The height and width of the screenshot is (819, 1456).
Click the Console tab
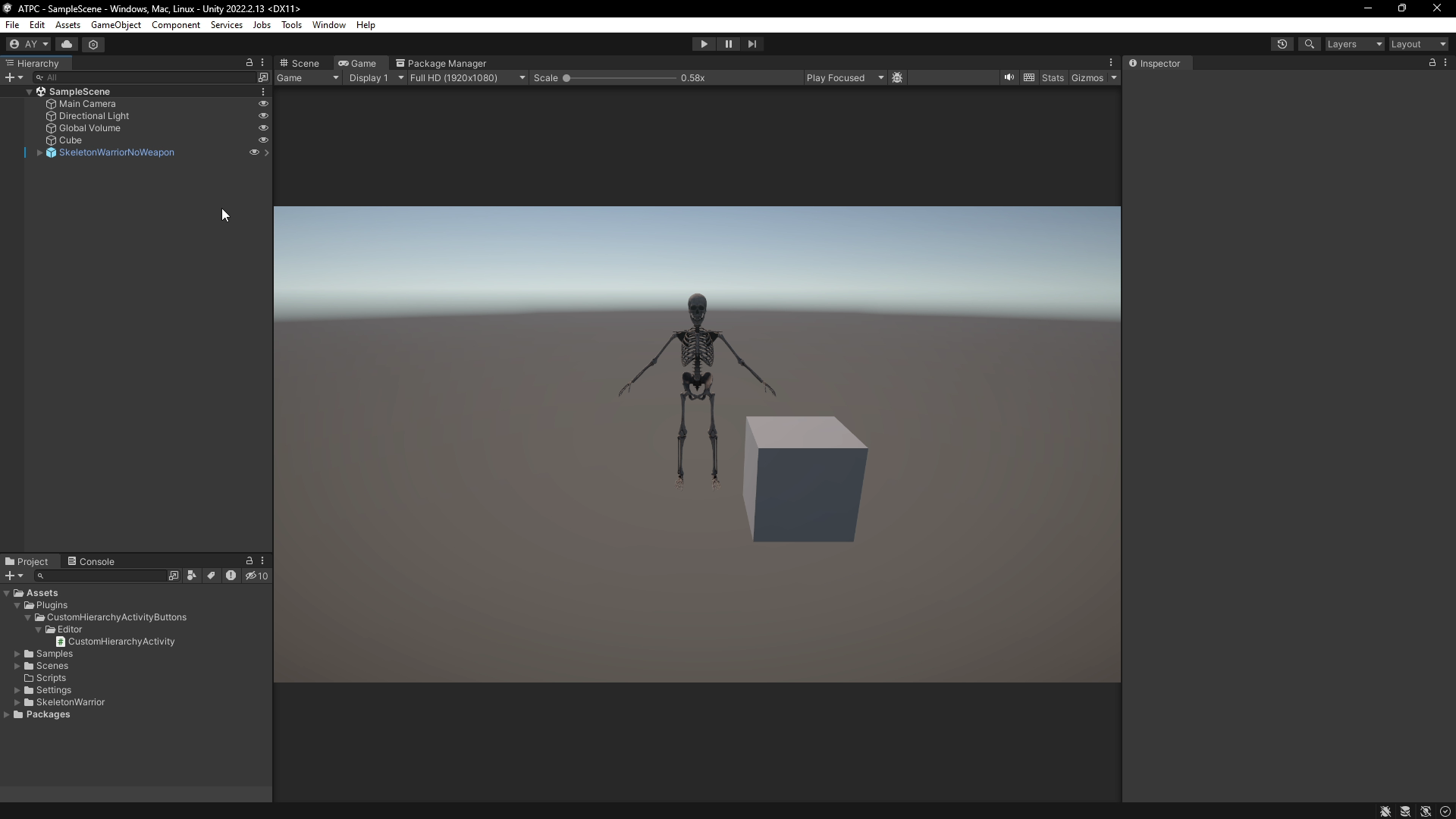point(96,561)
